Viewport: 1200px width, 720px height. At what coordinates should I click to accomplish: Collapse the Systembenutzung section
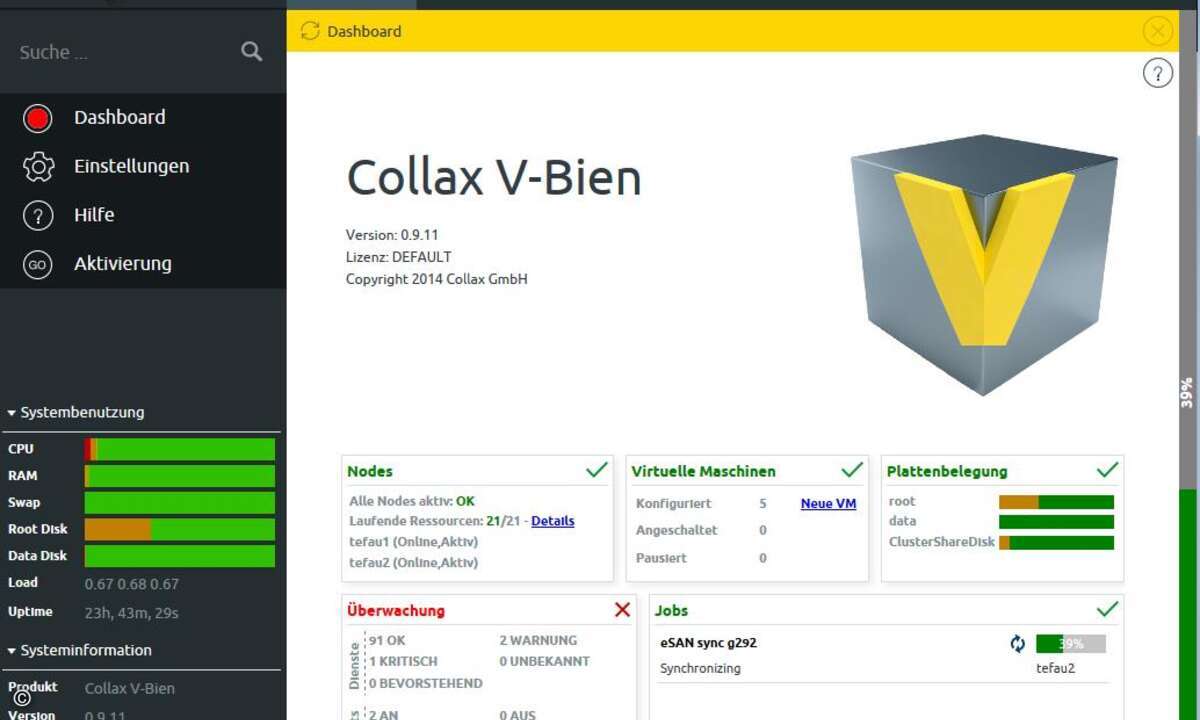(77, 412)
